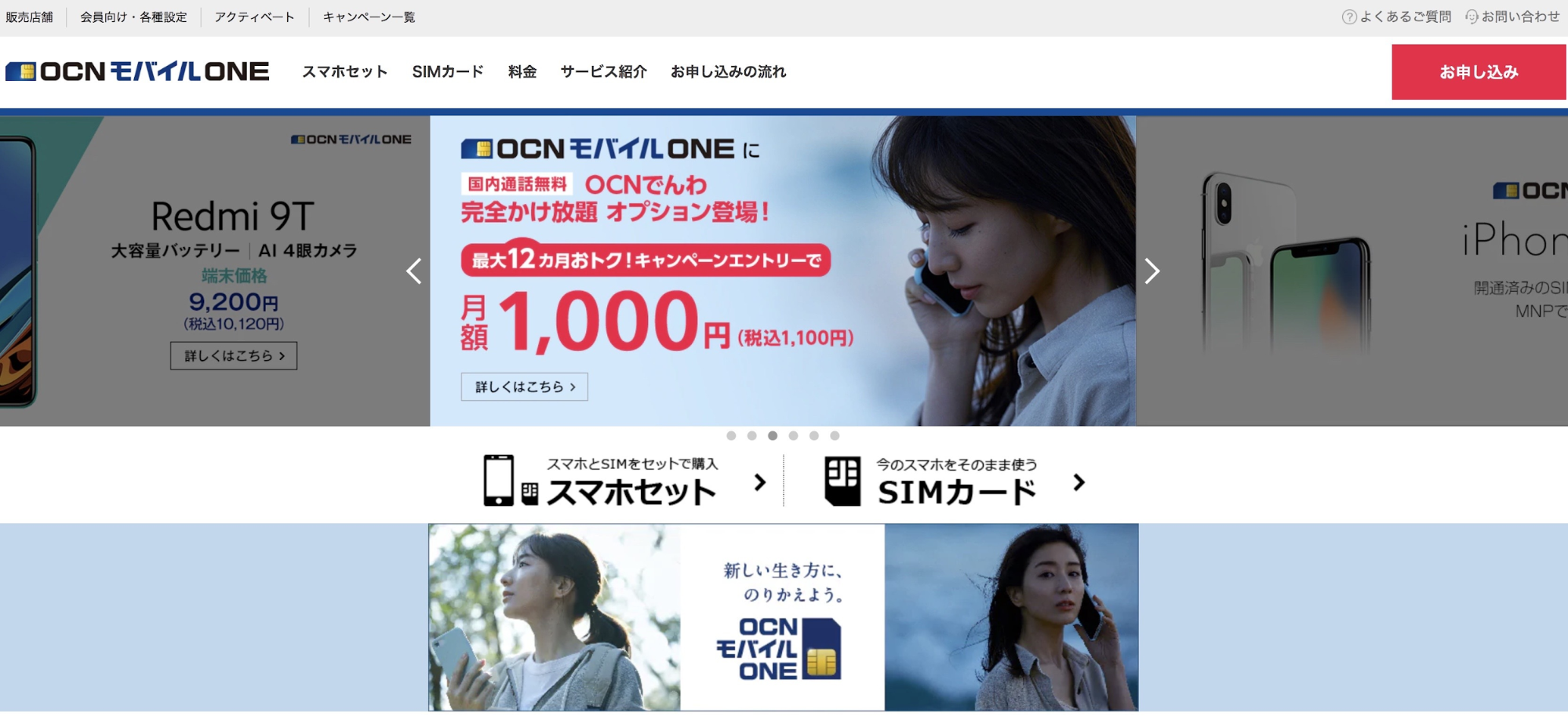Click the red お申し込み button
The width and height of the screenshot is (1568, 720).
point(1479,71)
